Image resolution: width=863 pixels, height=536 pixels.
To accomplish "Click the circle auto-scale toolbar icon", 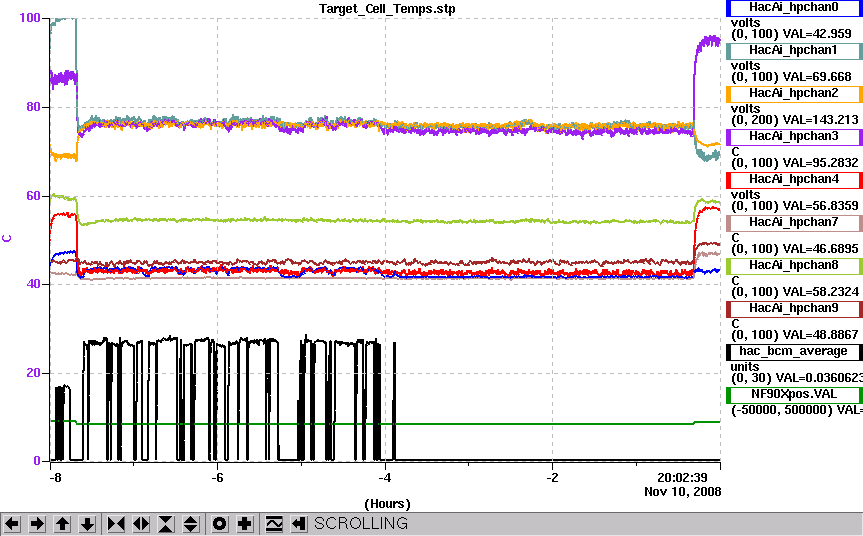I will (219, 523).
